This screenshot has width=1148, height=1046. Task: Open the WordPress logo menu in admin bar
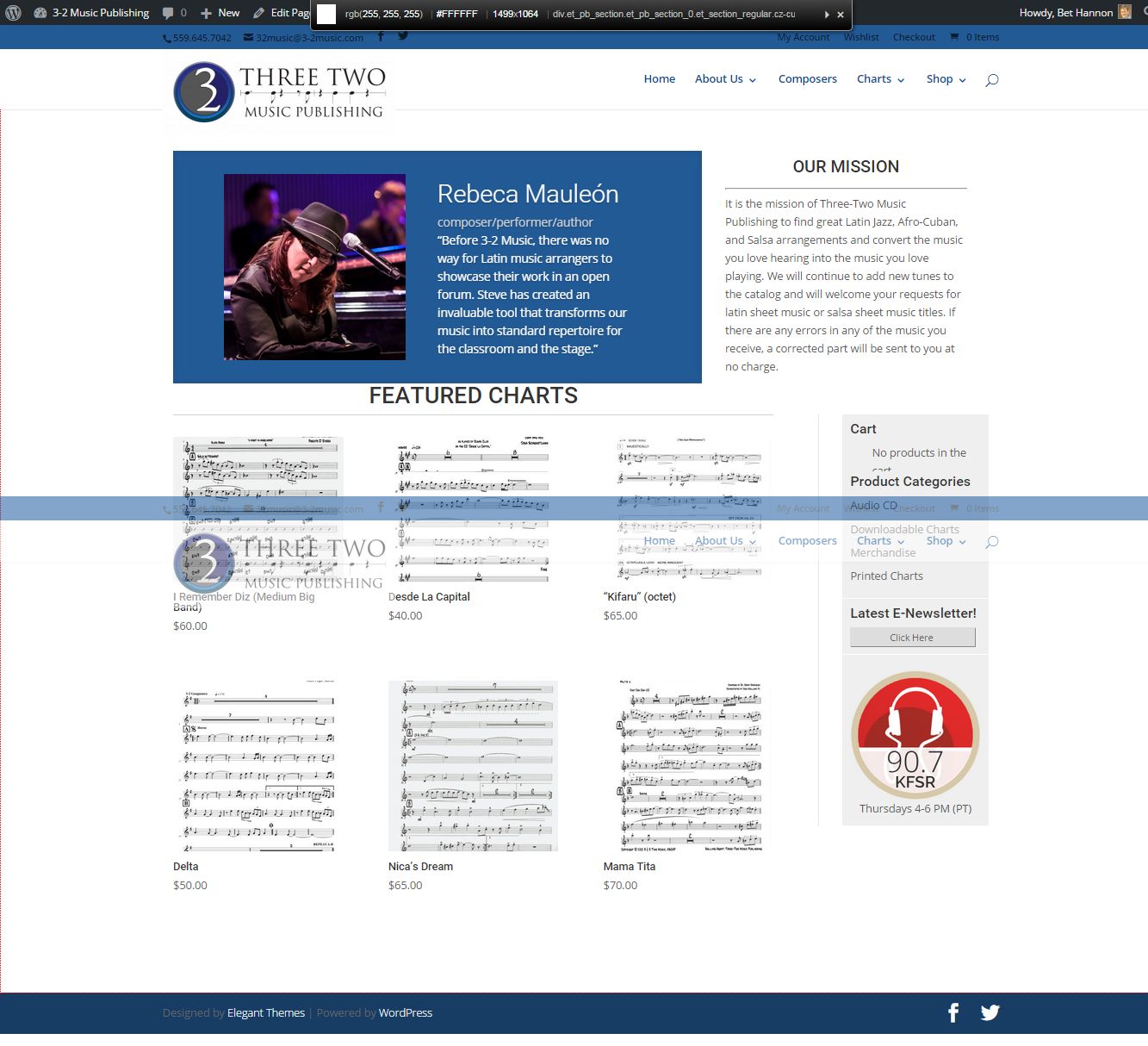(14, 13)
